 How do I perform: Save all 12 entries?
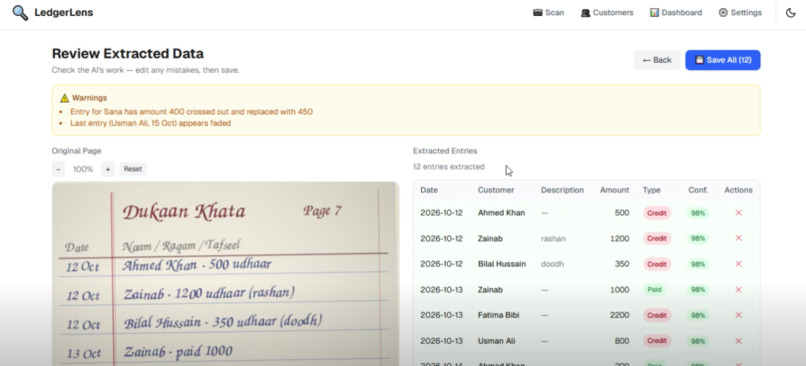[723, 60]
